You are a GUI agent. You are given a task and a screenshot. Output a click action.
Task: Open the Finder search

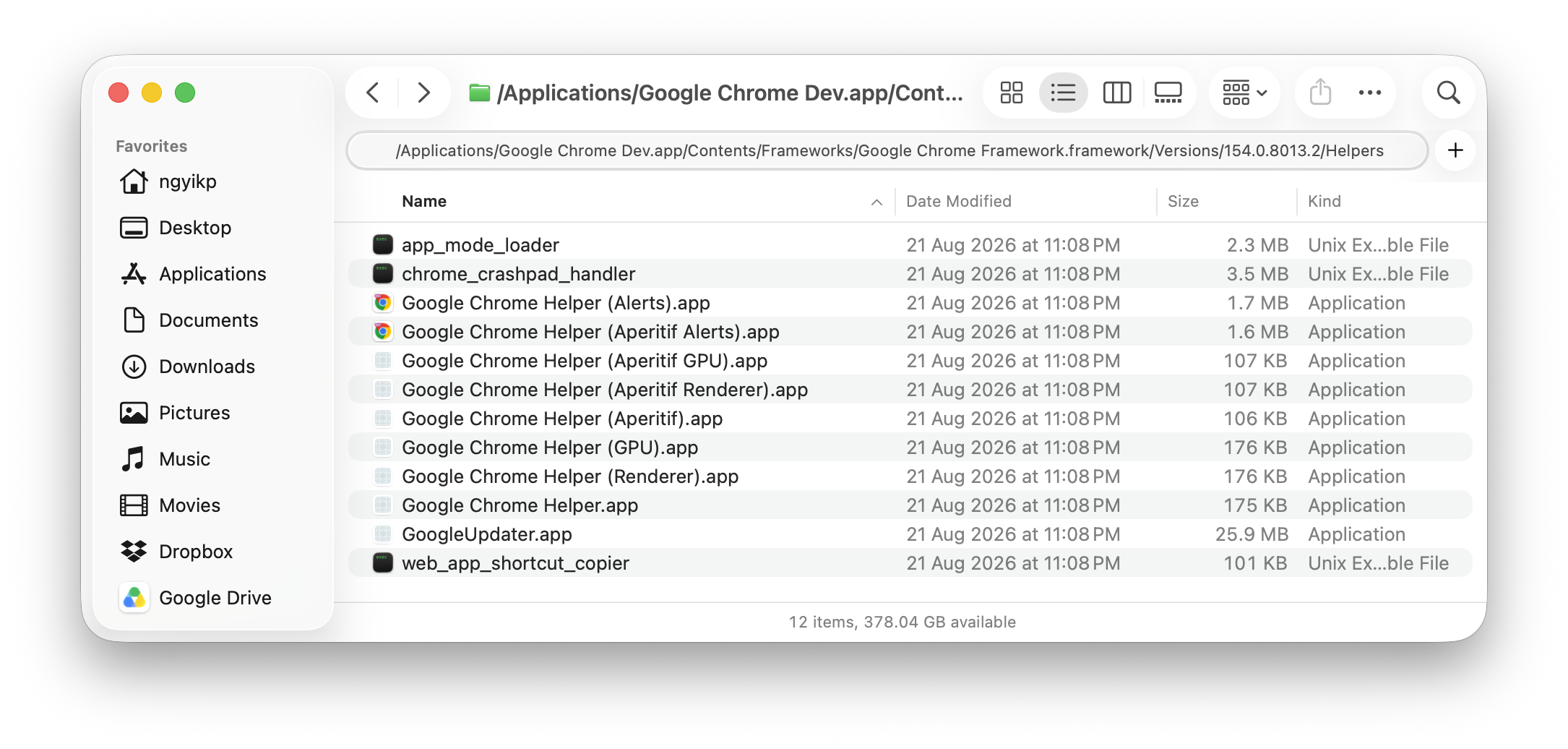click(x=1449, y=93)
